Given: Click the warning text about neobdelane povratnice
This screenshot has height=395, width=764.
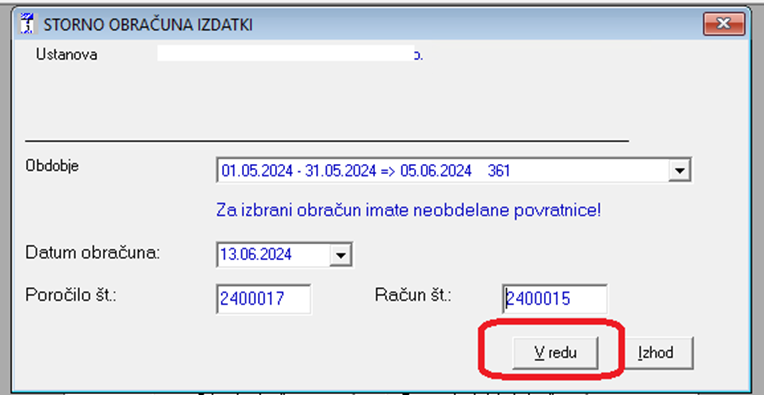Looking at the screenshot, I should click(x=408, y=211).
